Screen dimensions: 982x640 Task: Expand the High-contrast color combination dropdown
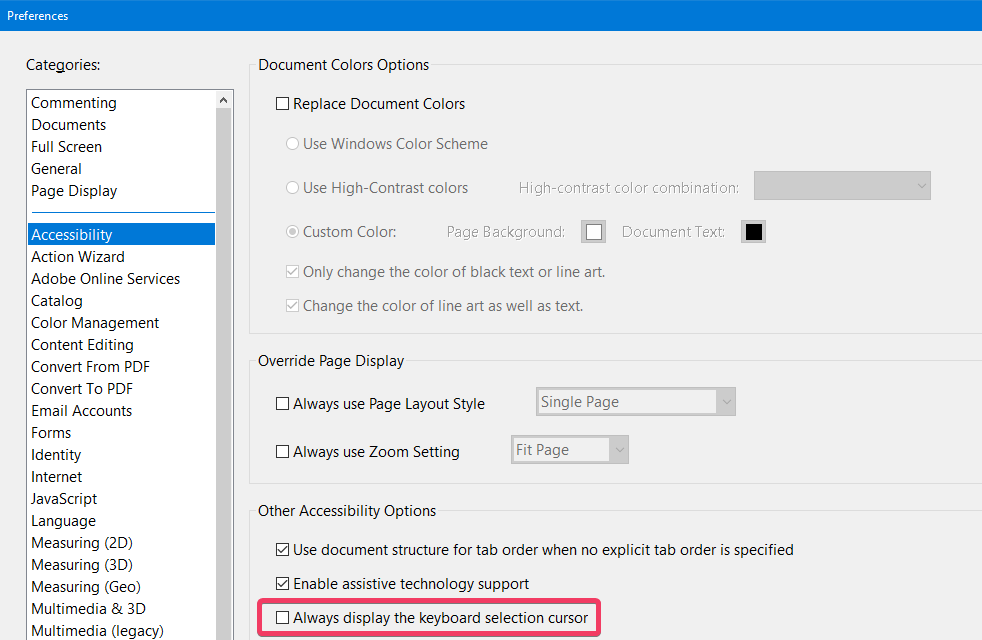tap(842, 186)
